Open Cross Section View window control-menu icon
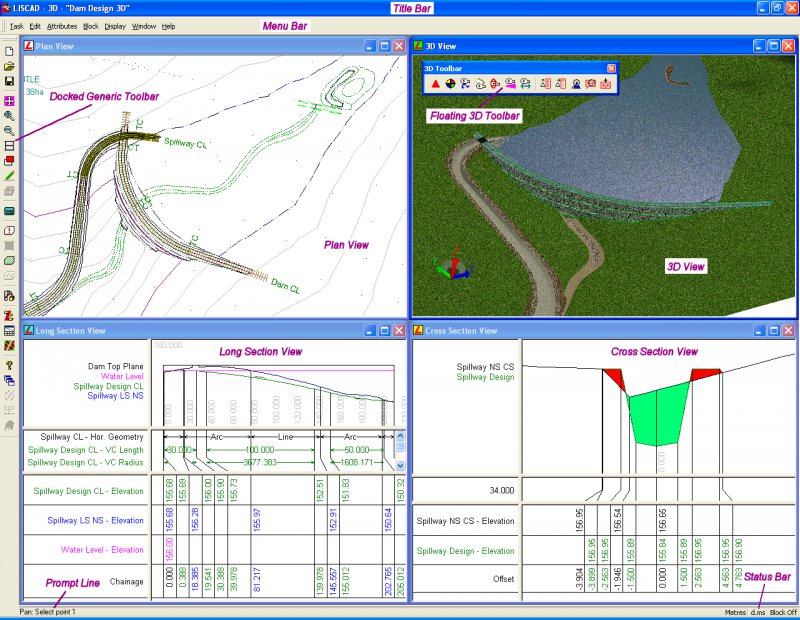This screenshot has height=620, width=800. point(418,330)
